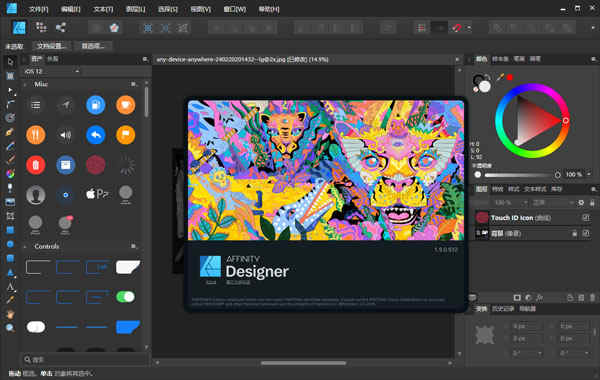
Task: Select the Place Image tool in left toolbar
Action: (x=10, y=202)
